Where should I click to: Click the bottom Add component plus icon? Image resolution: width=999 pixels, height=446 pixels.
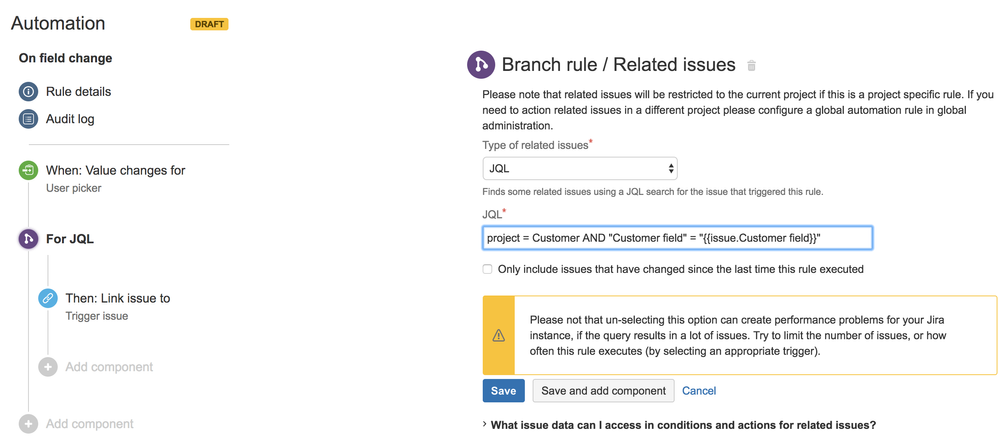28,424
